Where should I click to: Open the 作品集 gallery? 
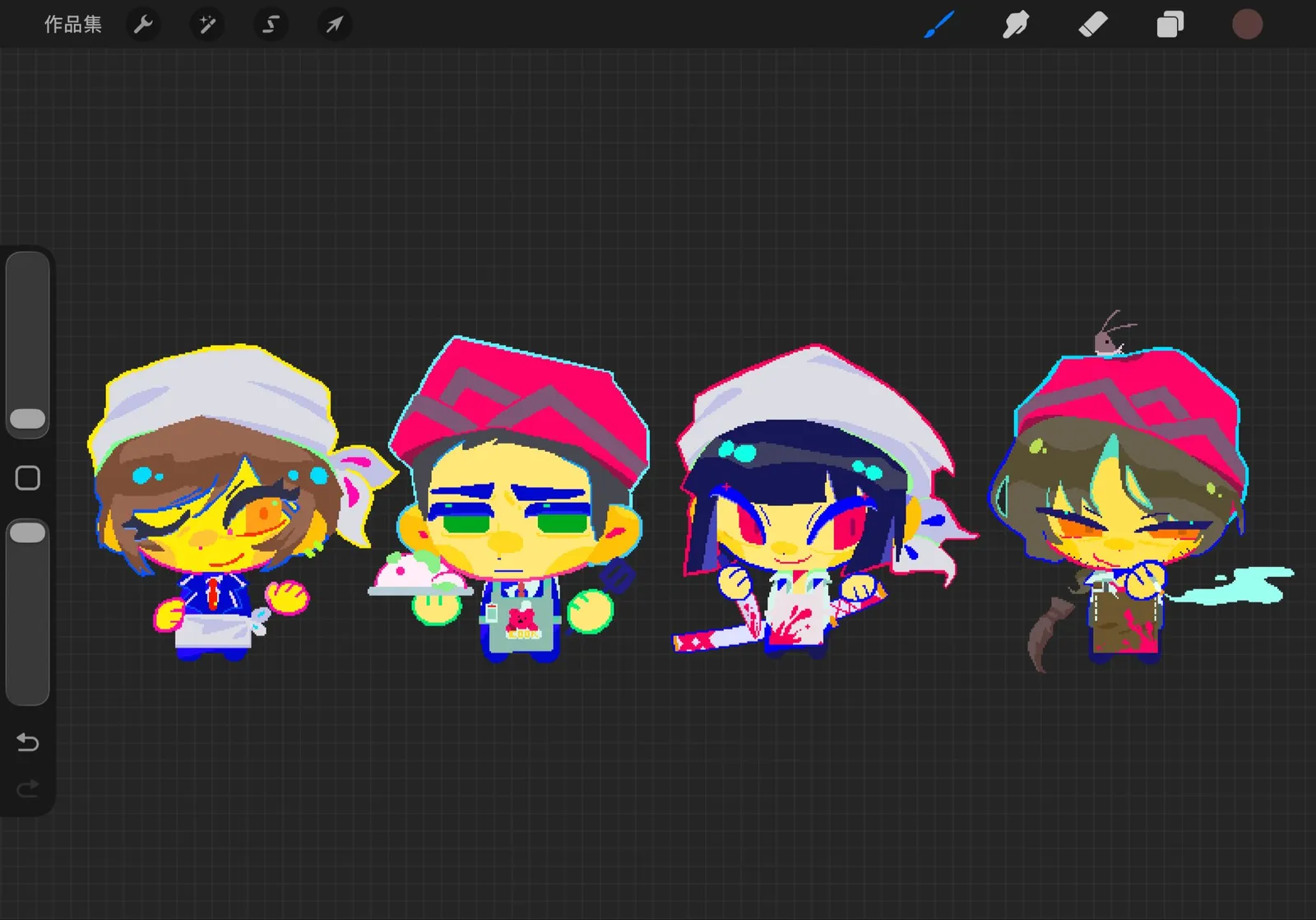[72, 25]
